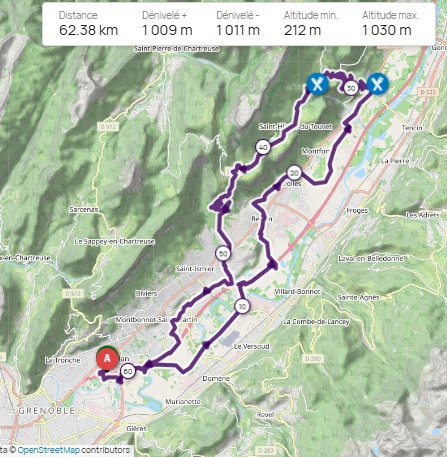Click the Dénivelé + 1 009 m value
Viewport: 447px width, 457px height.
167,24
